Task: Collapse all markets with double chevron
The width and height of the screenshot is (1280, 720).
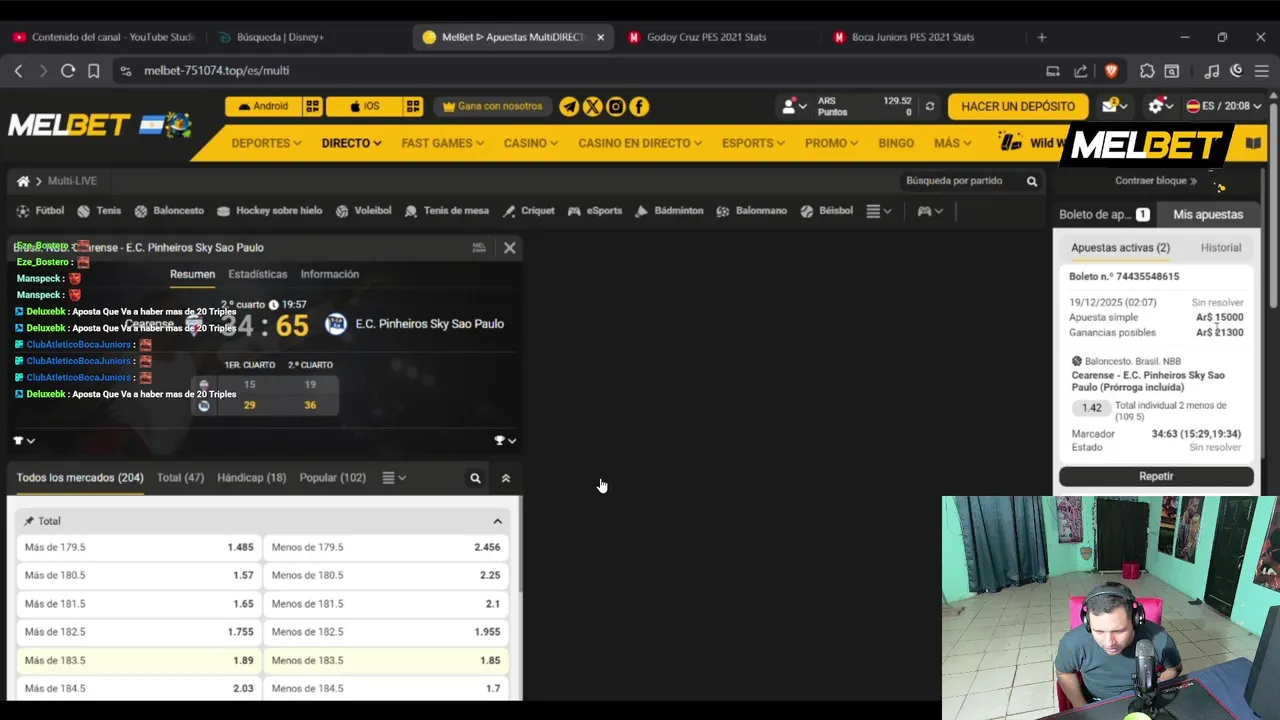Action: click(505, 478)
